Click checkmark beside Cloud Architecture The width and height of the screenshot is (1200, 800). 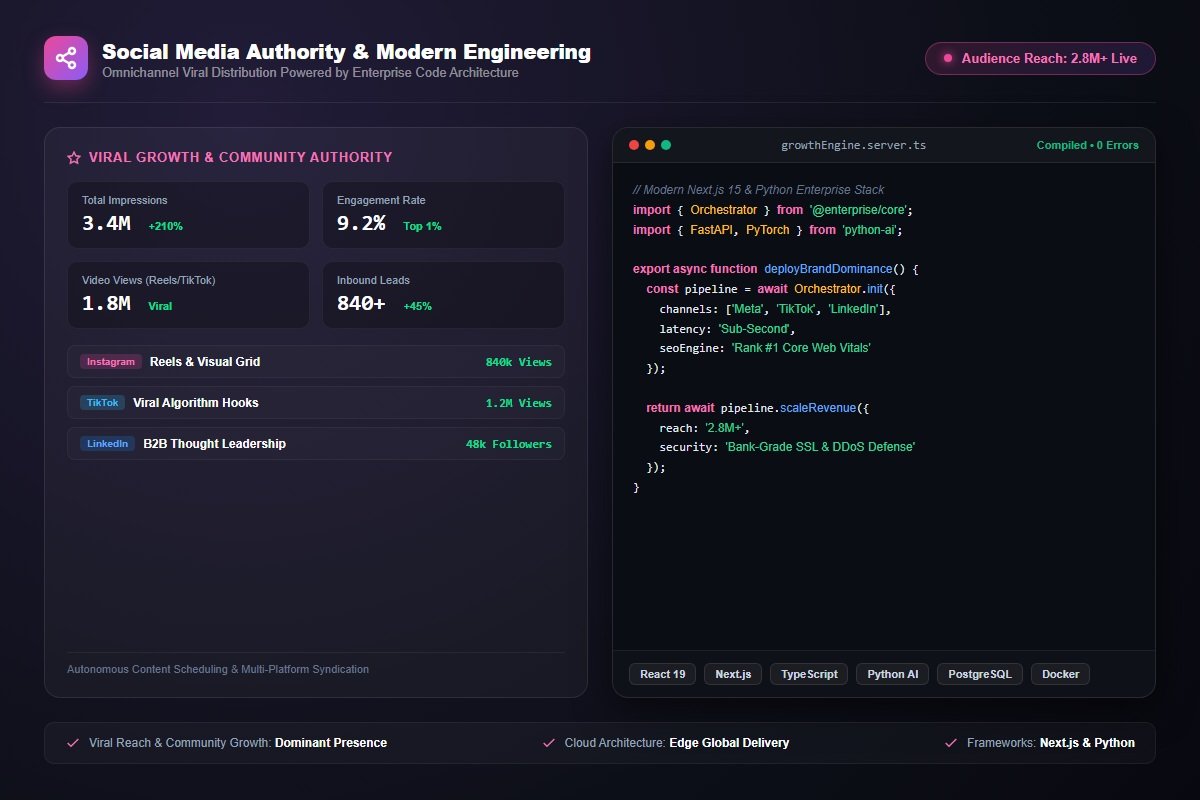coord(549,743)
